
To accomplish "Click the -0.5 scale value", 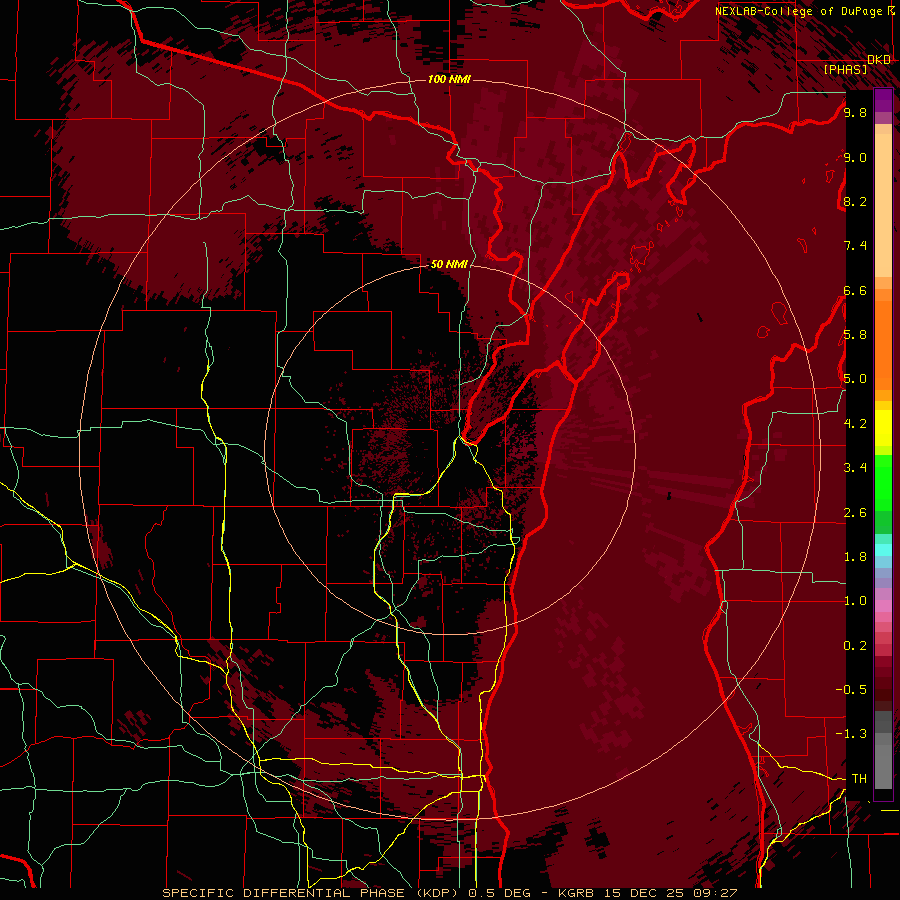I will (851, 689).
